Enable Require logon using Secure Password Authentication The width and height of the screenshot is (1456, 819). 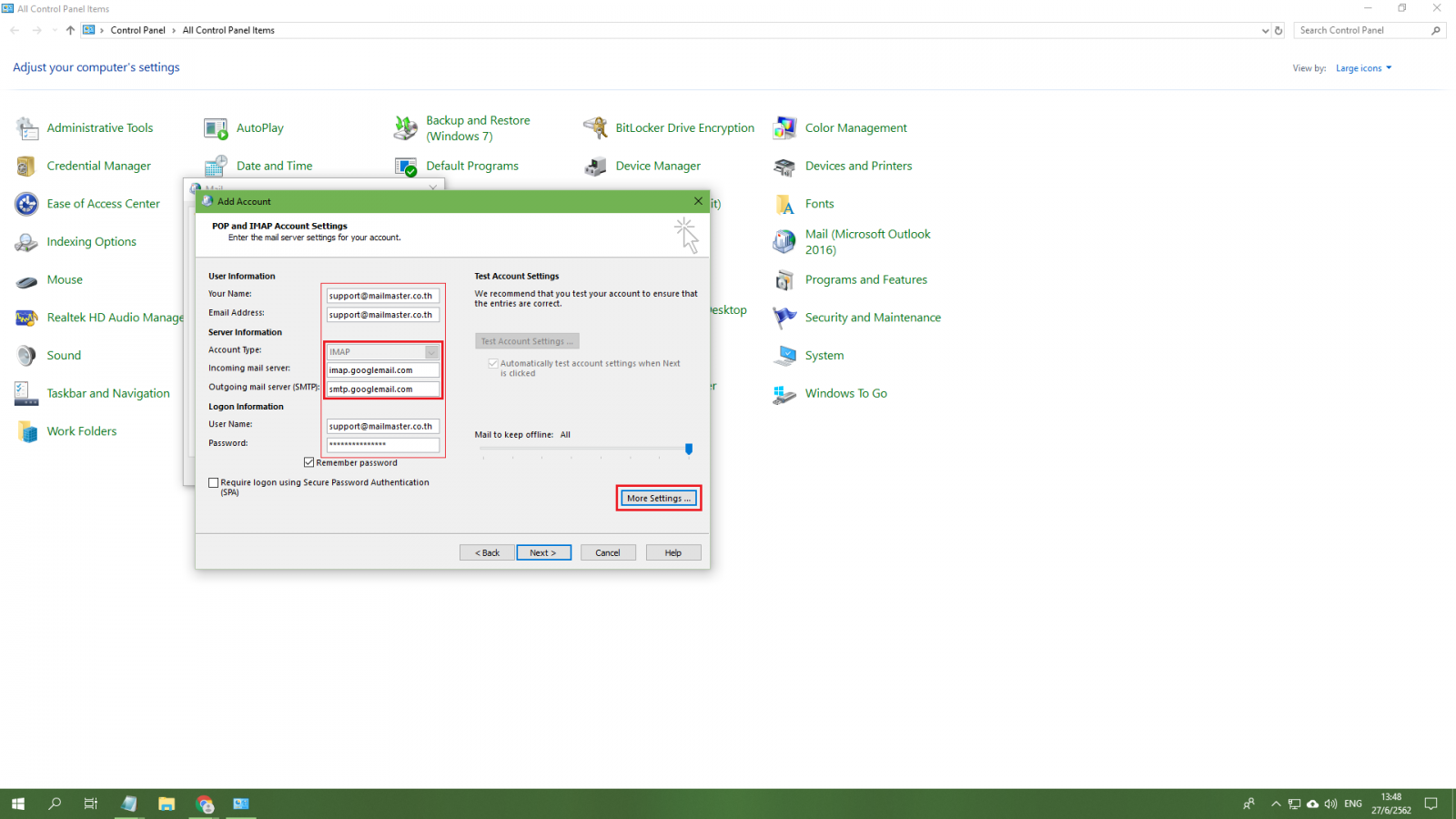214,483
